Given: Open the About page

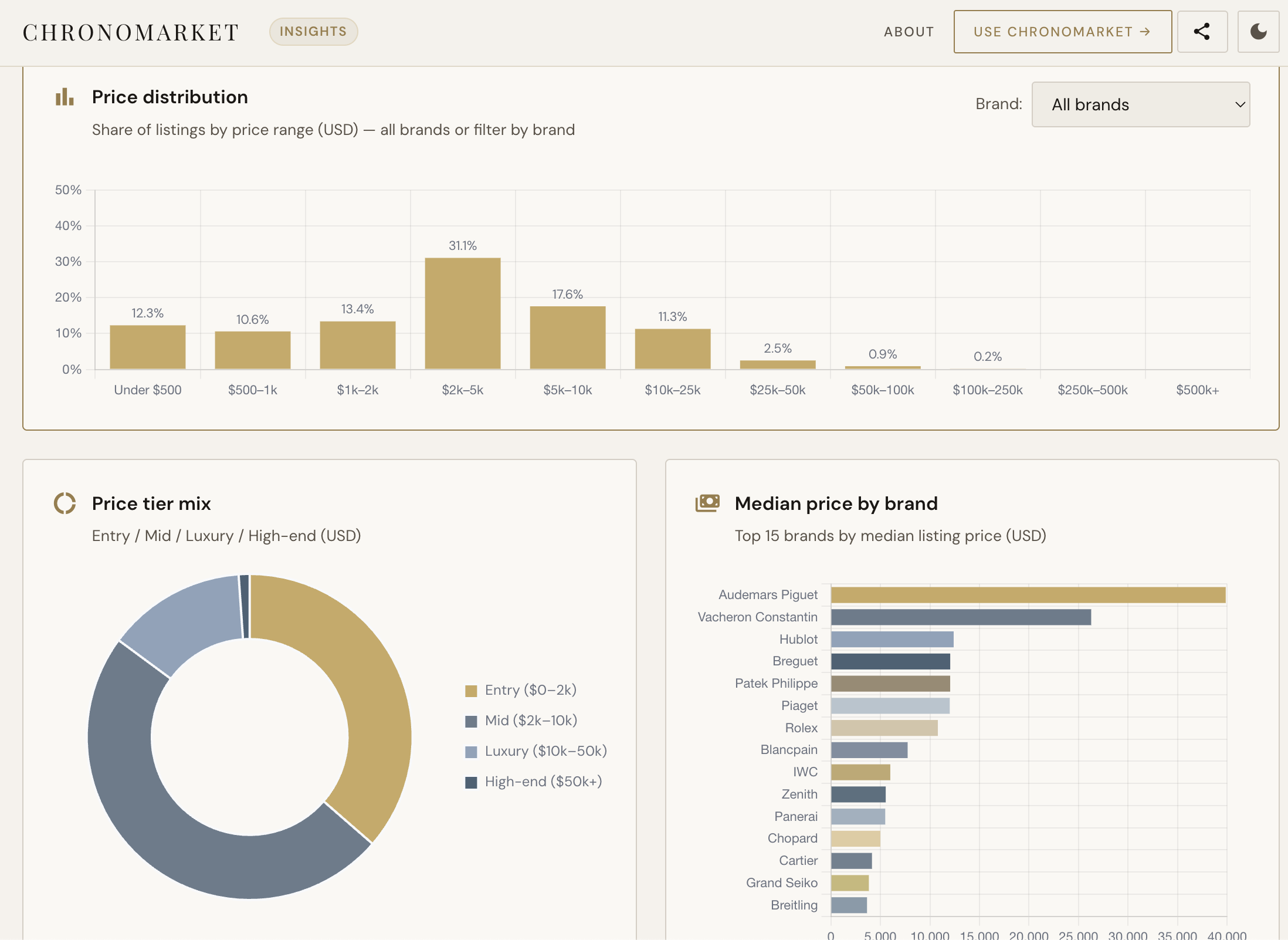Looking at the screenshot, I should [x=909, y=32].
